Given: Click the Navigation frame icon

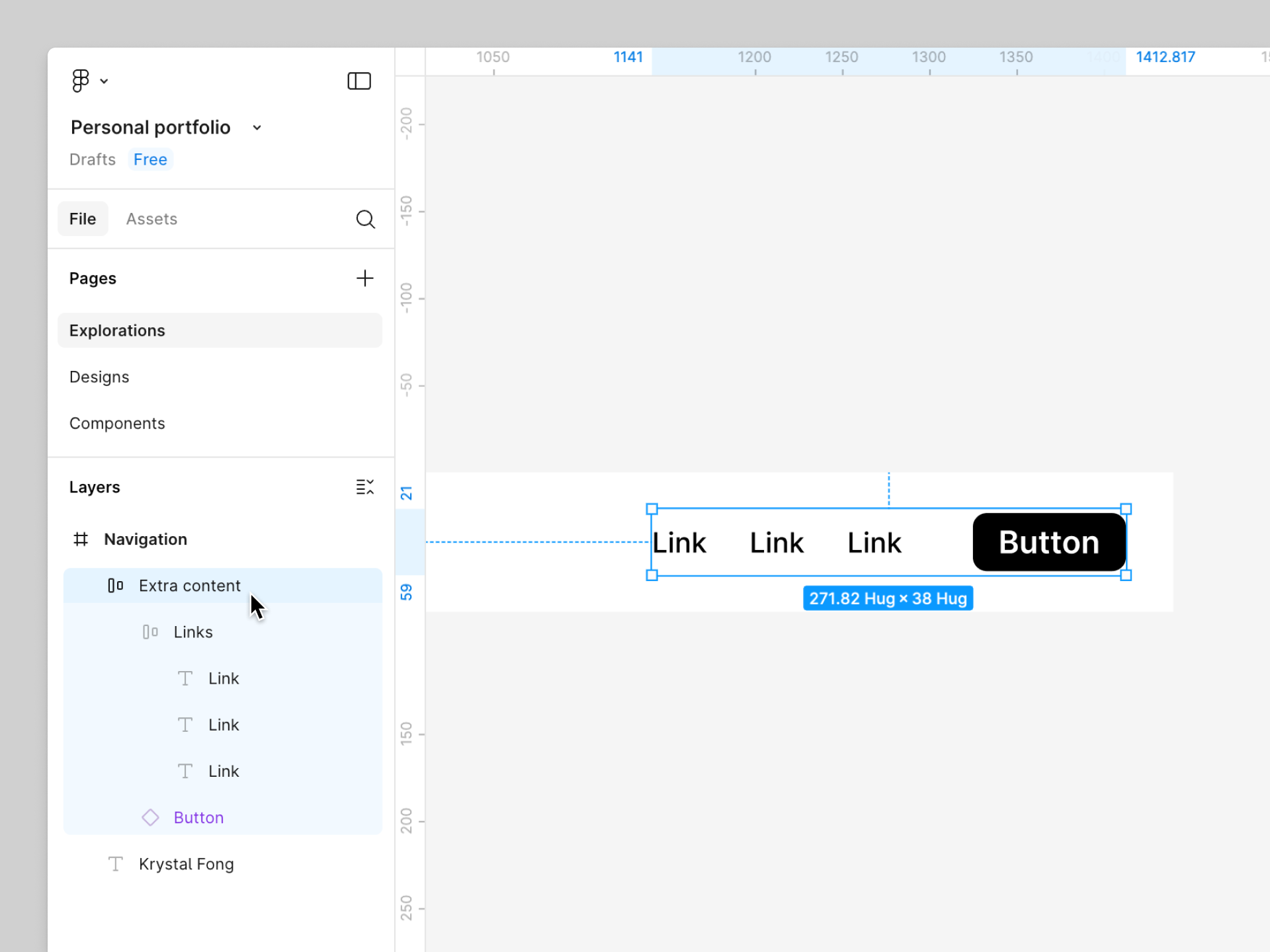Looking at the screenshot, I should pyautogui.click(x=81, y=539).
